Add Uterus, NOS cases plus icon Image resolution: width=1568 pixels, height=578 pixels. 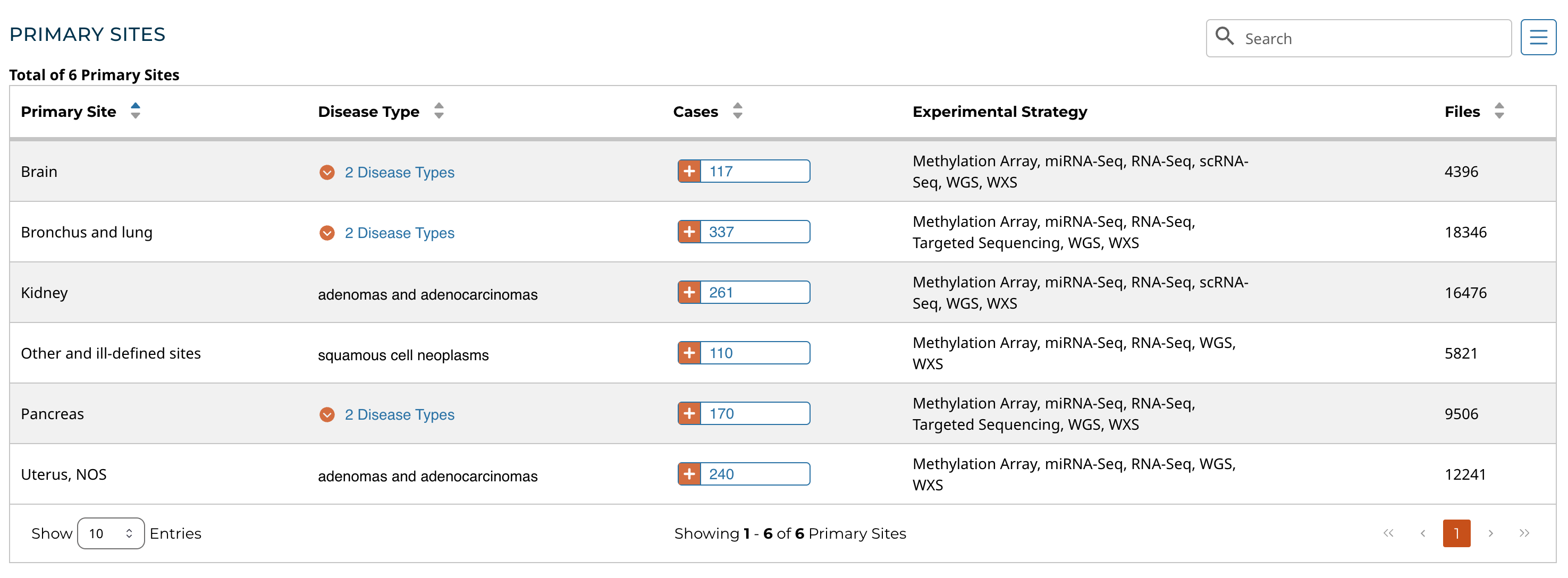689,474
